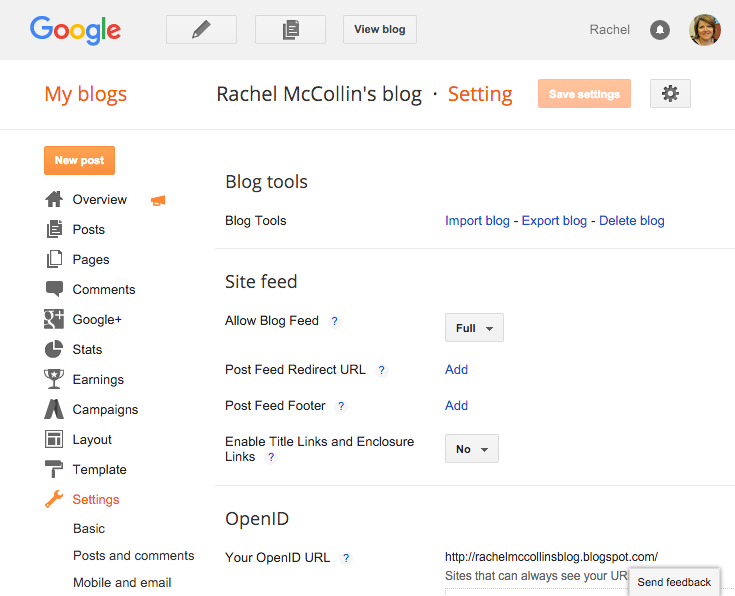Viewport: 735px width, 596px height.
Task: Click the Send feedback button
Action: pos(674,582)
